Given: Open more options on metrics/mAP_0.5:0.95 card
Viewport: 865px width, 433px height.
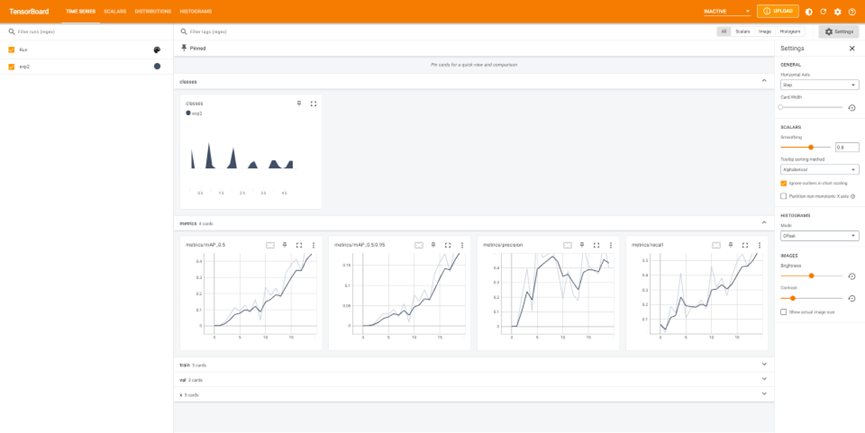Looking at the screenshot, I should tap(462, 245).
